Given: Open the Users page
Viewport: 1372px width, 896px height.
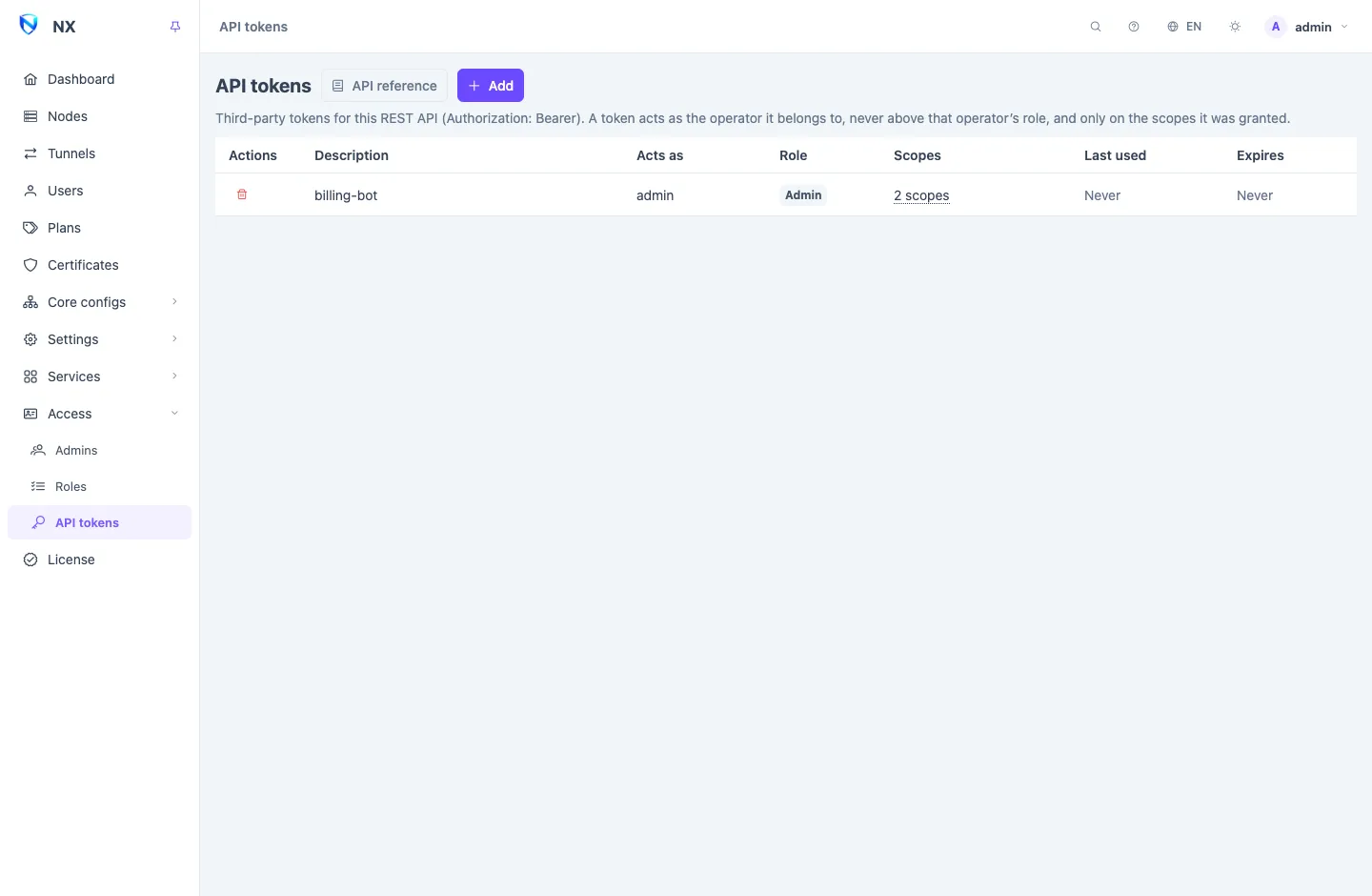Looking at the screenshot, I should click(99, 191).
